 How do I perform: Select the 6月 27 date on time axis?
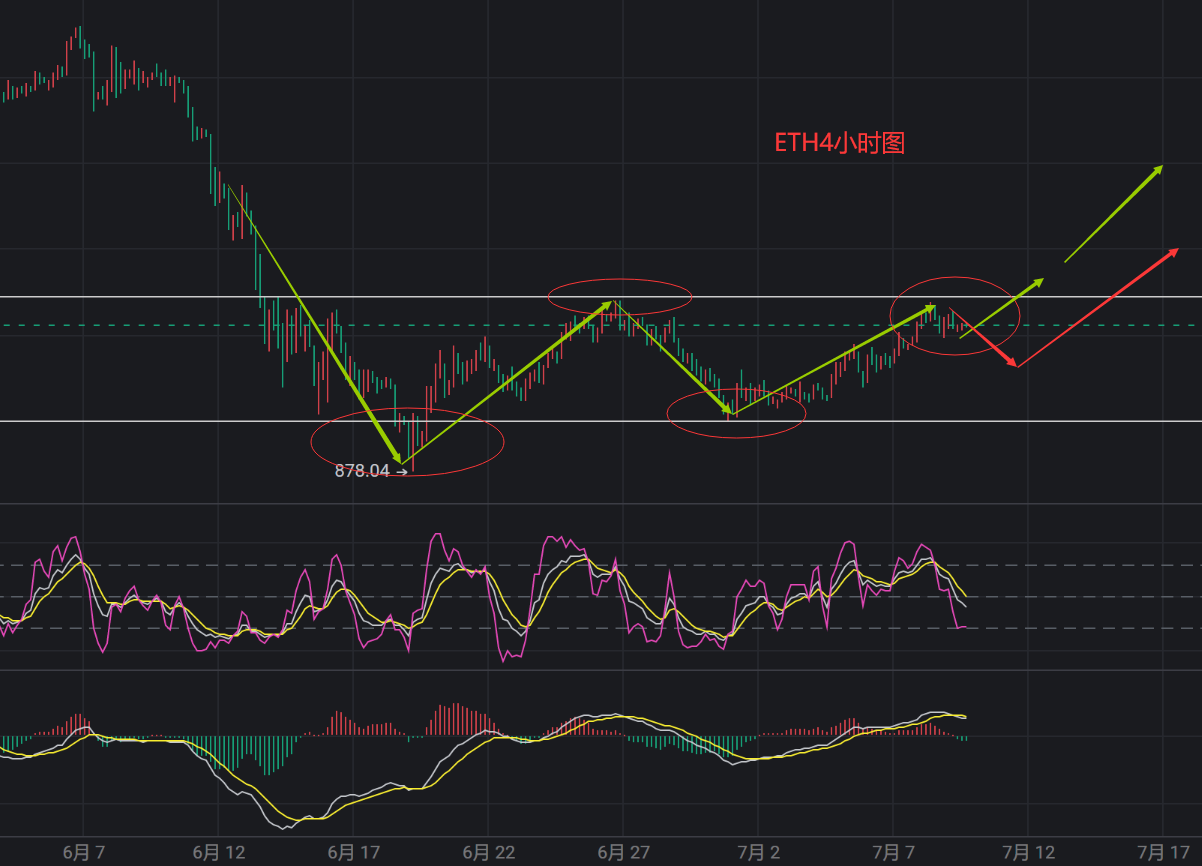[x=624, y=852]
